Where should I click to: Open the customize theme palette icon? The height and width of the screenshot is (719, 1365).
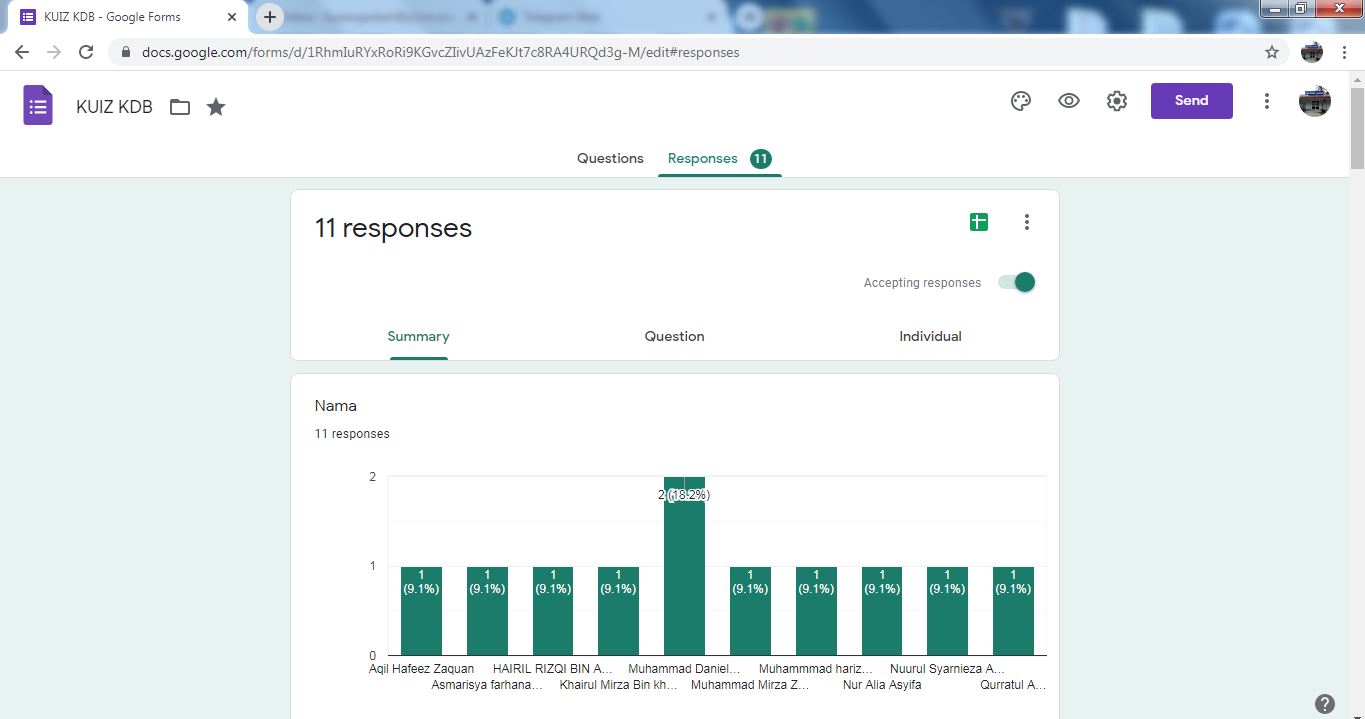1020,101
